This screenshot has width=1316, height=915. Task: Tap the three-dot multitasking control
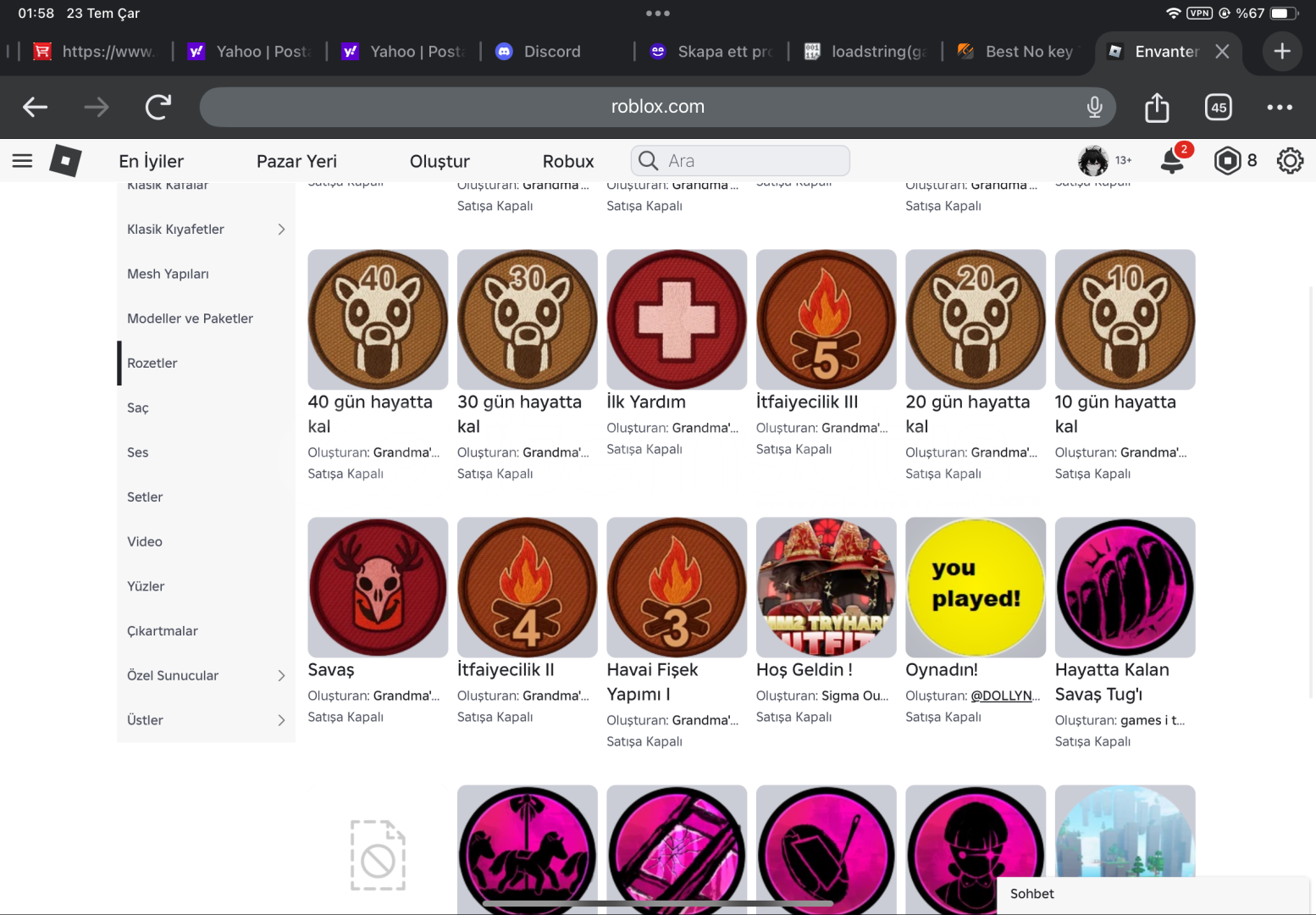click(x=658, y=13)
